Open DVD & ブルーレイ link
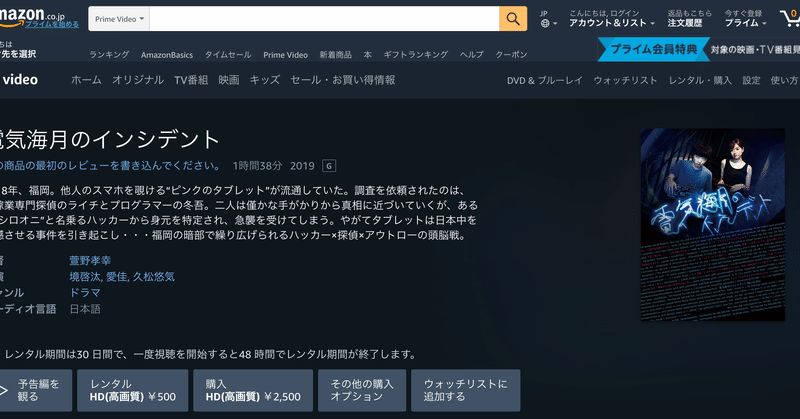The width and height of the screenshot is (800, 419). [544, 81]
